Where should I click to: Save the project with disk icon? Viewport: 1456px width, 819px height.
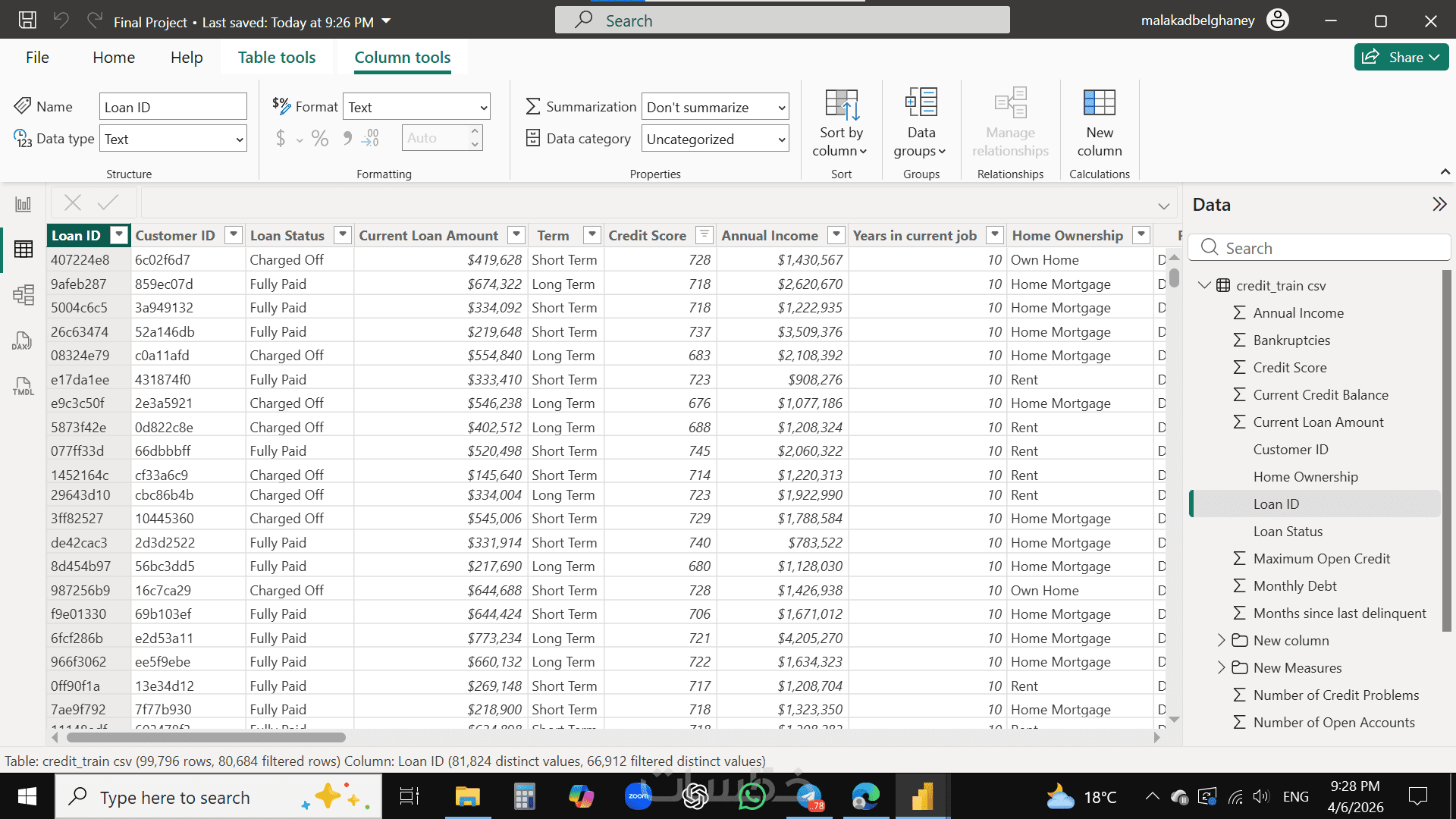pos(27,20)
